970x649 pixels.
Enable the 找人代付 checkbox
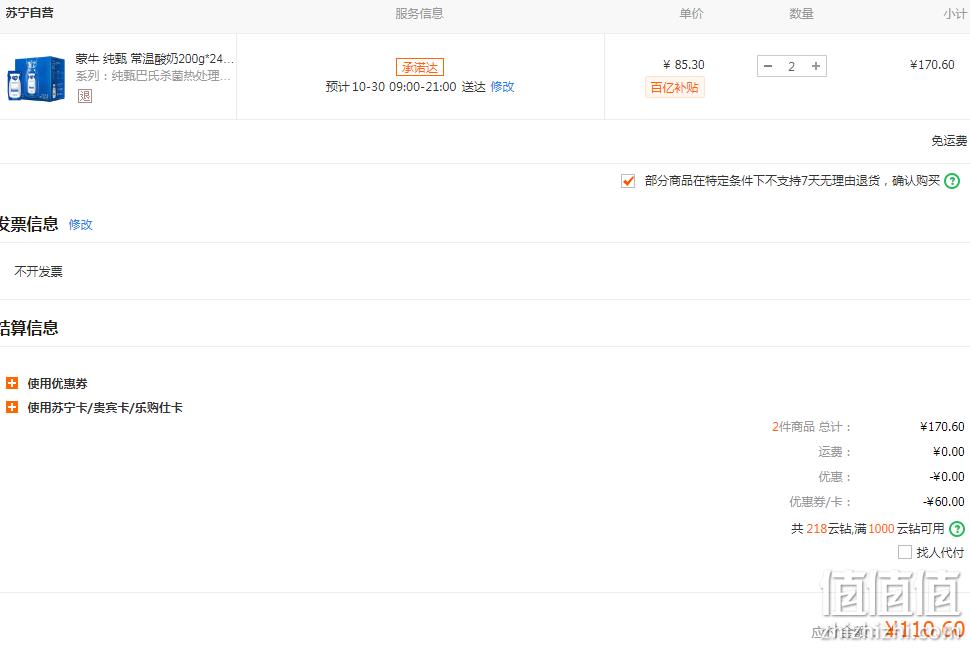(904, 552)
